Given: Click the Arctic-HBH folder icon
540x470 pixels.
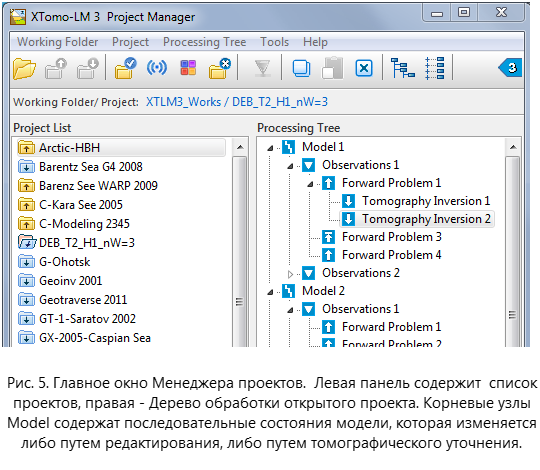Looking at the screenshot, I should click(27, 147).
